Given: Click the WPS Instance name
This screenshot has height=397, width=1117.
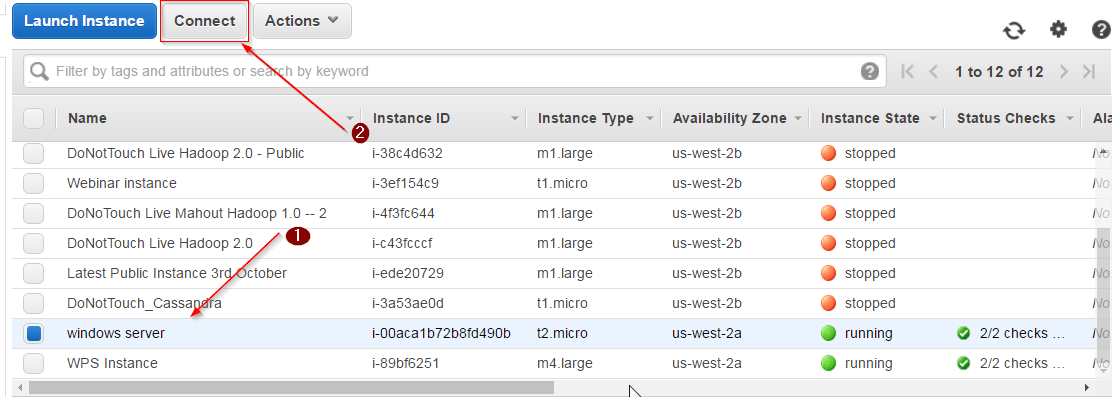Looking at the screenshot, I should (x=112, y=363).
